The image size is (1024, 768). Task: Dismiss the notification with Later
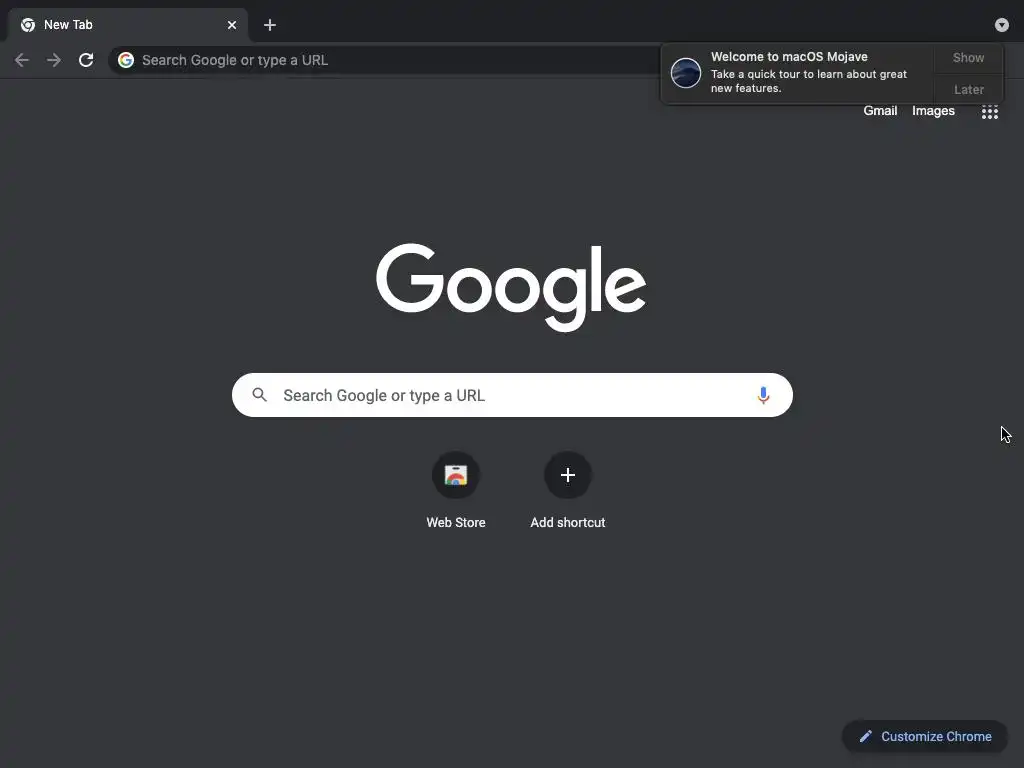point(968,89)
